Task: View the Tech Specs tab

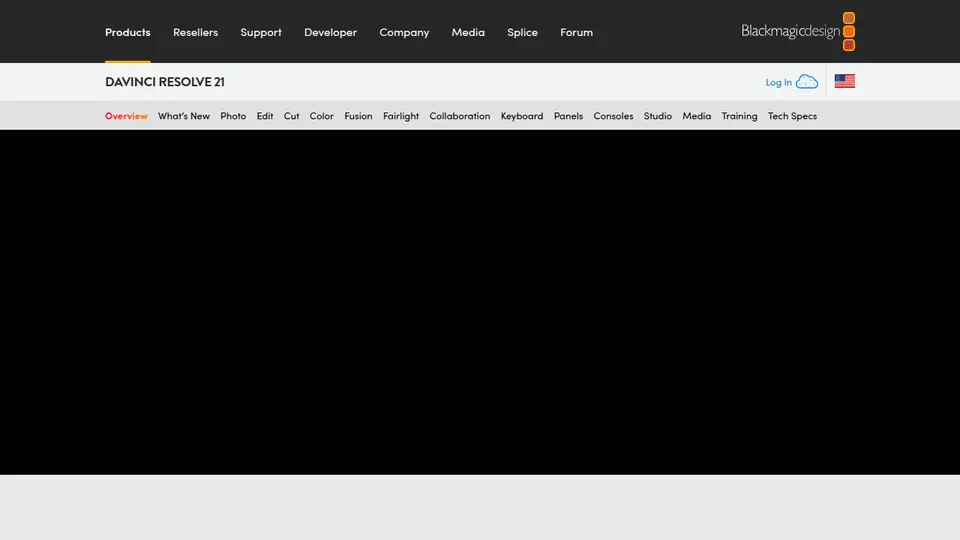Action: point(792,116)
